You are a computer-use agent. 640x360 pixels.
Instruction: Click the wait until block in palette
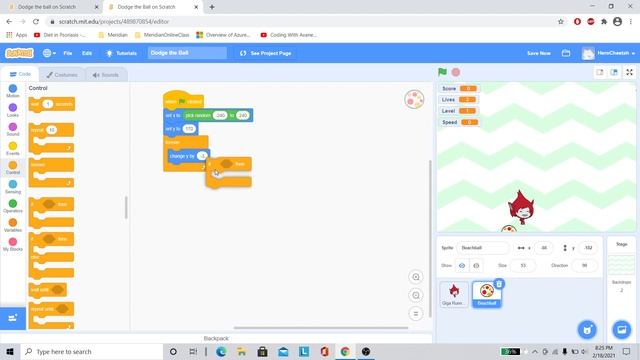[47, 290]
